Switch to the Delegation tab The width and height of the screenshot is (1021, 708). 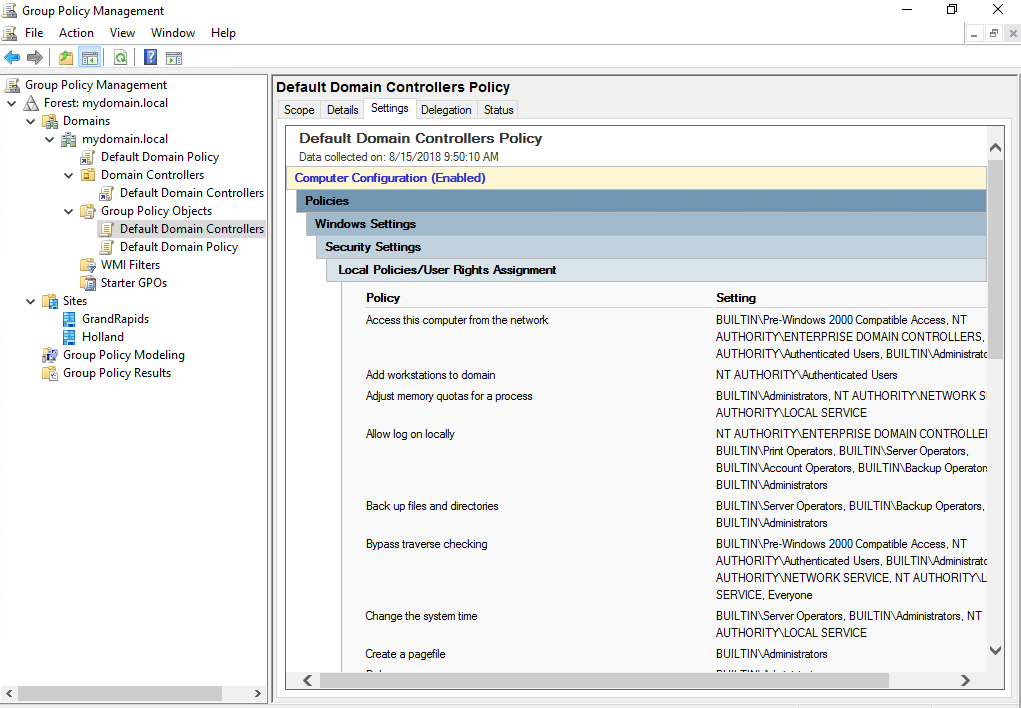pyautogui.click(x=446, y=110)
